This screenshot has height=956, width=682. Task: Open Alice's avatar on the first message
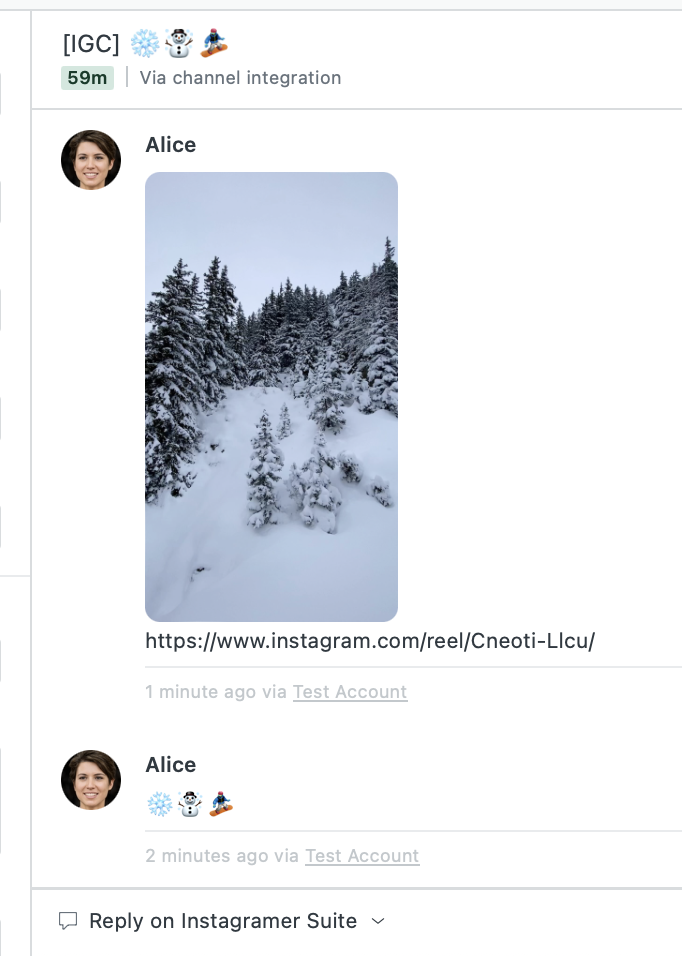point(91,160)
